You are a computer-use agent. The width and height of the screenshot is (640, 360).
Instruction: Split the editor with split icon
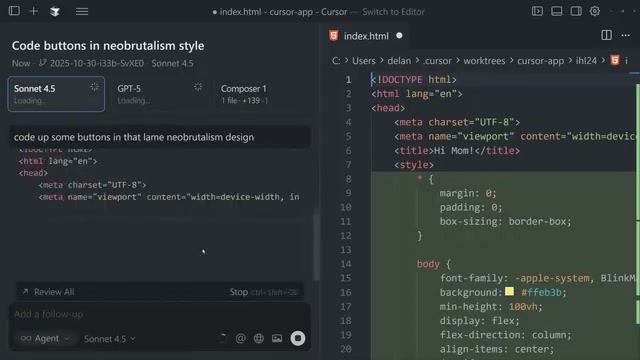pos(607,36)
